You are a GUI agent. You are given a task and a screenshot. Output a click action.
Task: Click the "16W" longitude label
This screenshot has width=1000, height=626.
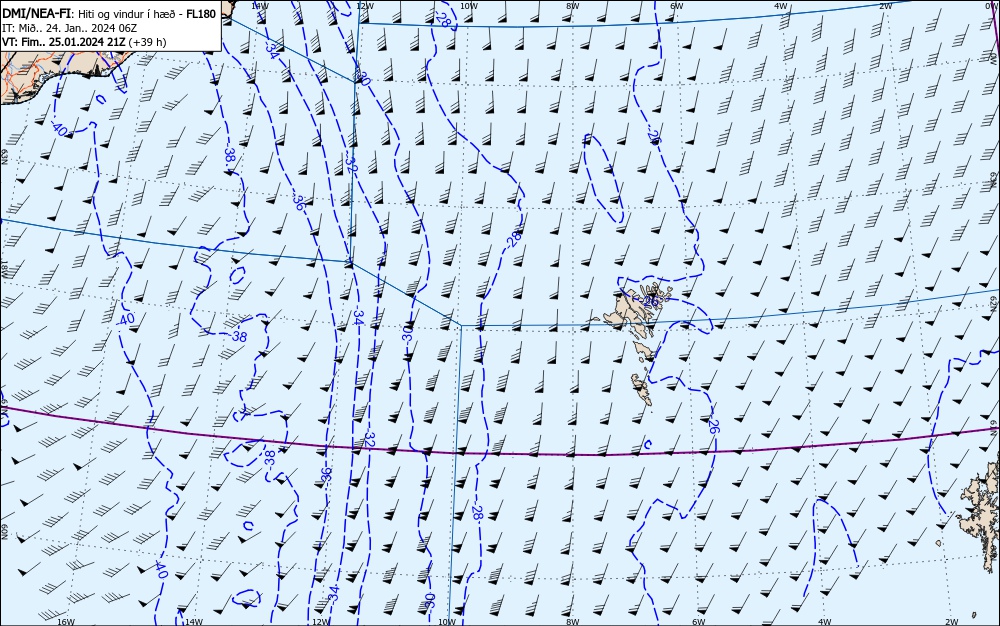66,621
